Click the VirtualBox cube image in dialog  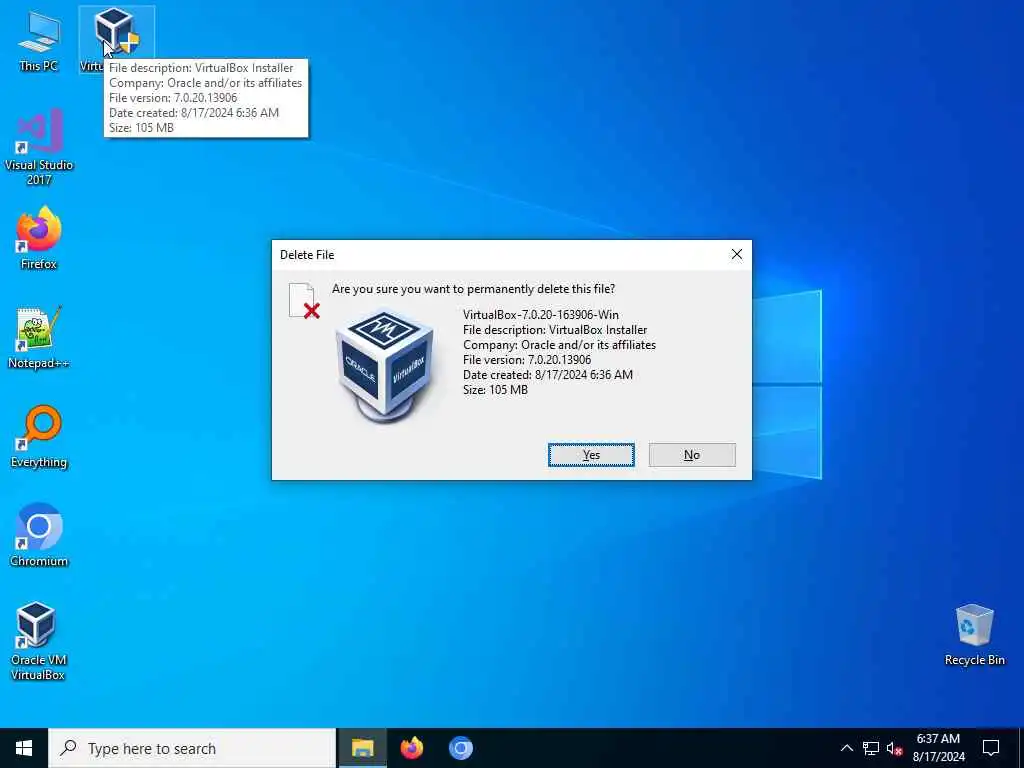click(385, 366)
